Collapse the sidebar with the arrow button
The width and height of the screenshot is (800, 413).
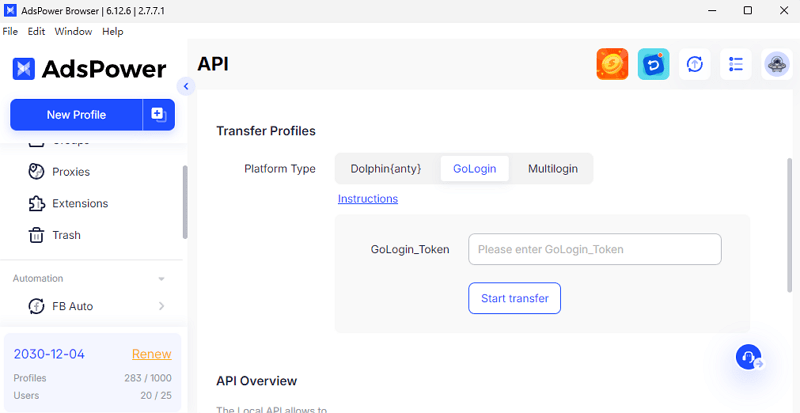[x=185, y=86]
